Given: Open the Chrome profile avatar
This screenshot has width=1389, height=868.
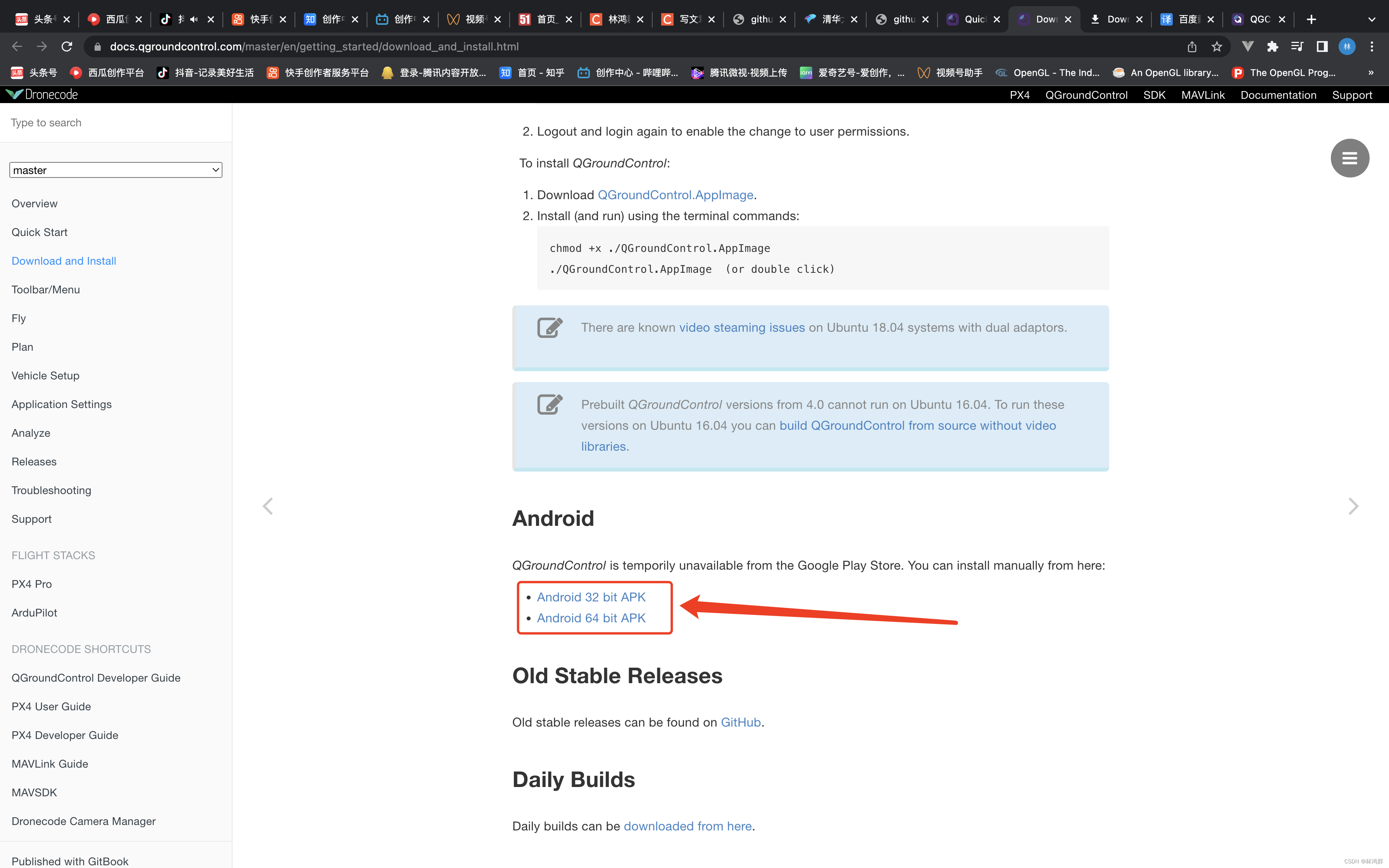Looking at the screenshot, I should point(1346,46).
